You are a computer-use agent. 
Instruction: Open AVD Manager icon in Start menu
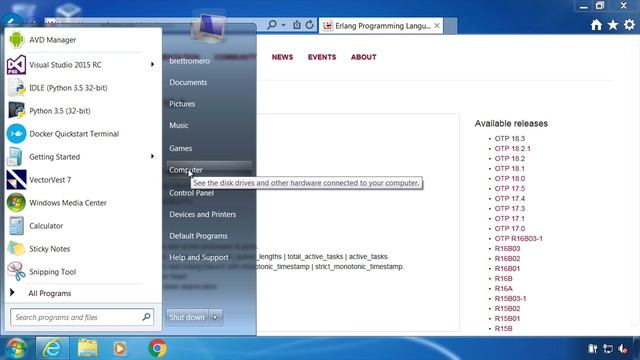click(16, 40)
